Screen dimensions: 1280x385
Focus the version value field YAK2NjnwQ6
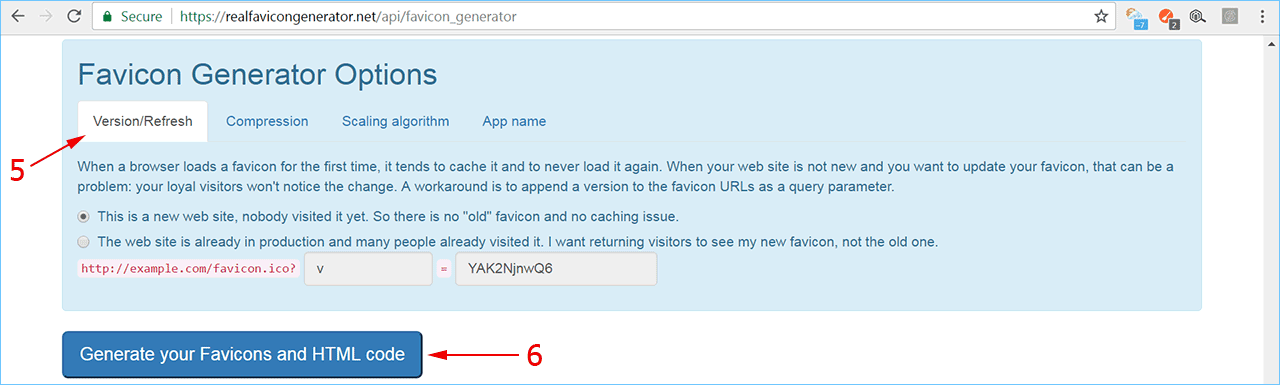point(556,269)
